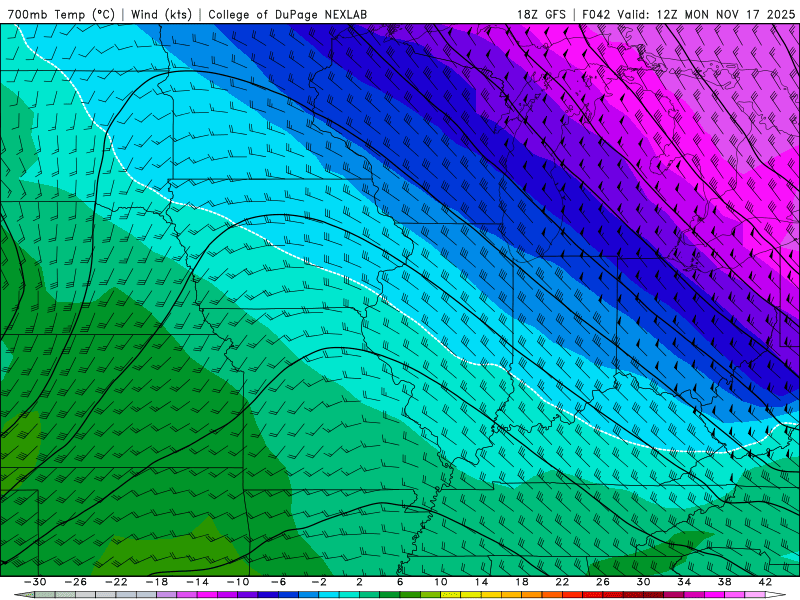The width and height of the screenshot is (800, 600).
Task: Click the positive 10 color scale label
Action: tap(441, 582)
